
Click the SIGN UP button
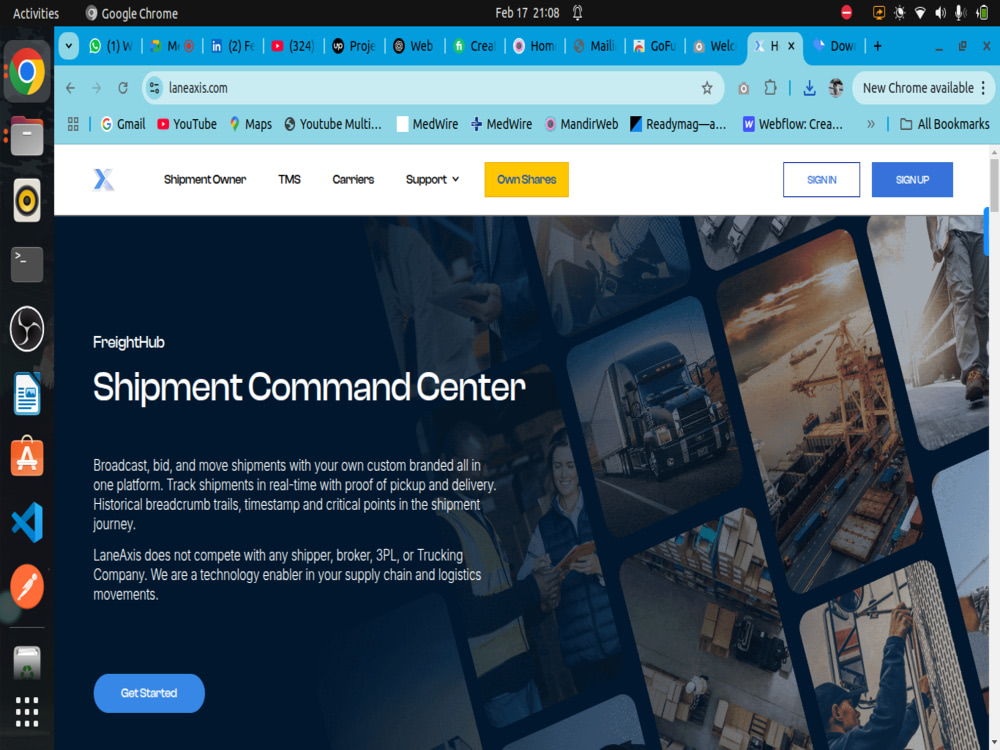912,180
